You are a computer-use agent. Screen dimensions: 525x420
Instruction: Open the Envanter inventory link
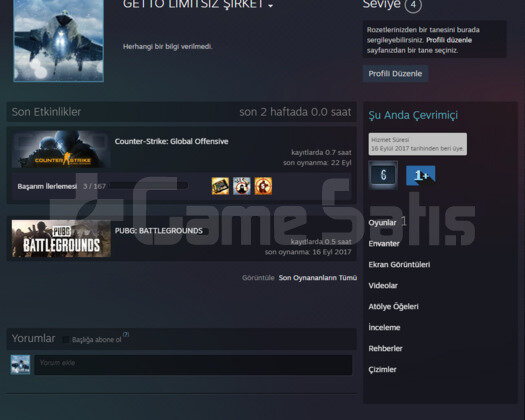tap(384, 243)
